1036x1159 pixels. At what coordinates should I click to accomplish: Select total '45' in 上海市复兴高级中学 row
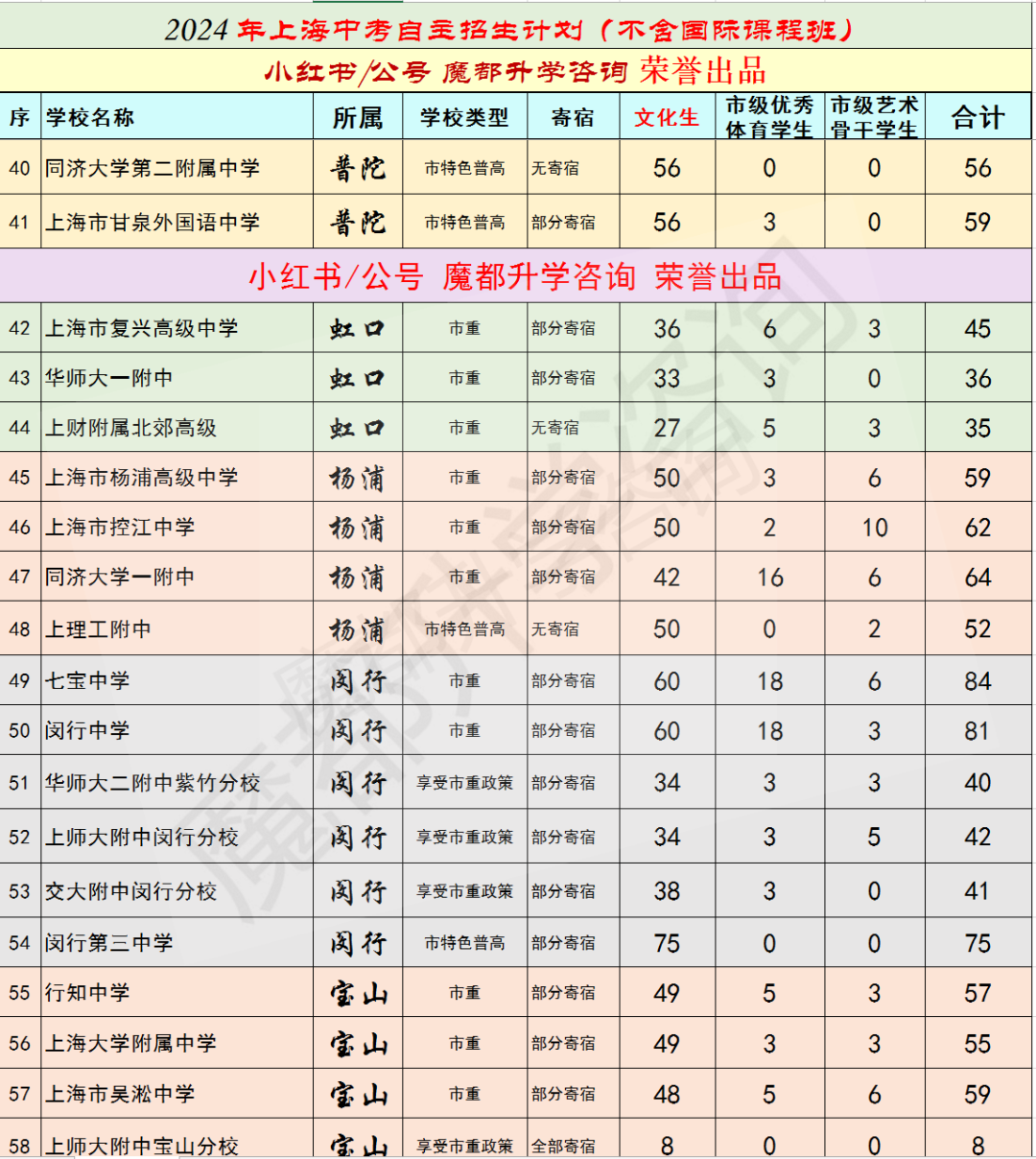(977, 329)
